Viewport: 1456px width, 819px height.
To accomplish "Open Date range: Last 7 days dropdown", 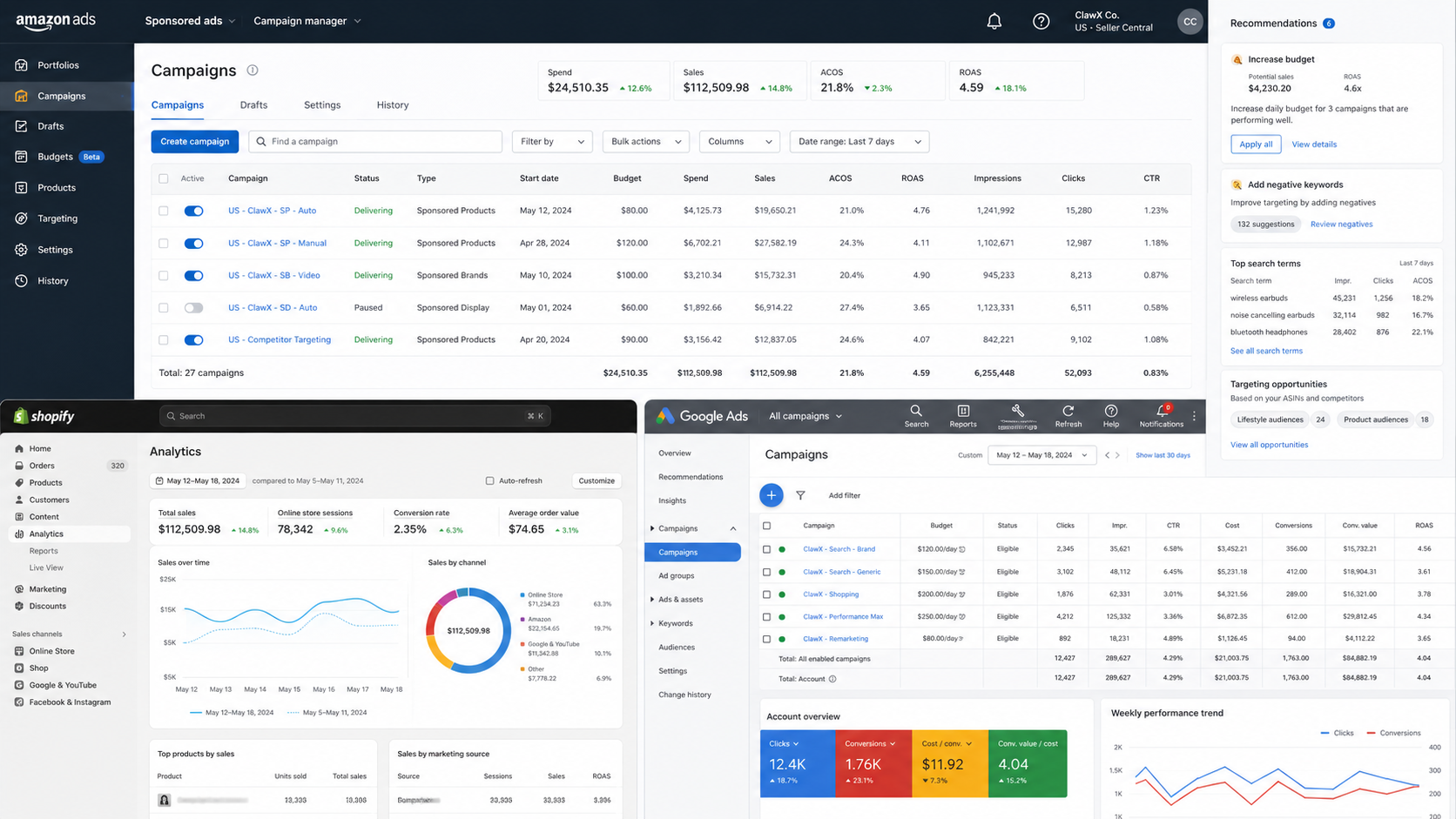I will click(859, 141).
